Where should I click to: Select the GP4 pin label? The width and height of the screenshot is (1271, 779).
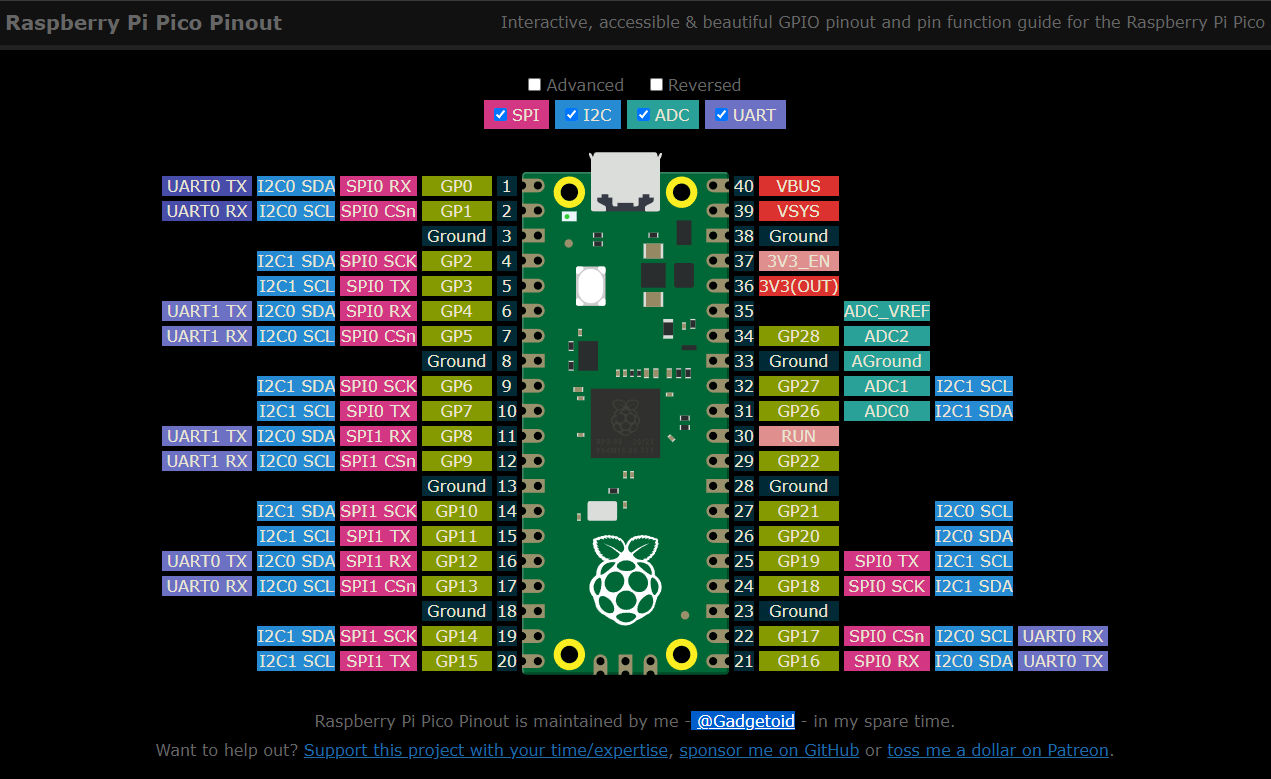click(x=457, y=311)
